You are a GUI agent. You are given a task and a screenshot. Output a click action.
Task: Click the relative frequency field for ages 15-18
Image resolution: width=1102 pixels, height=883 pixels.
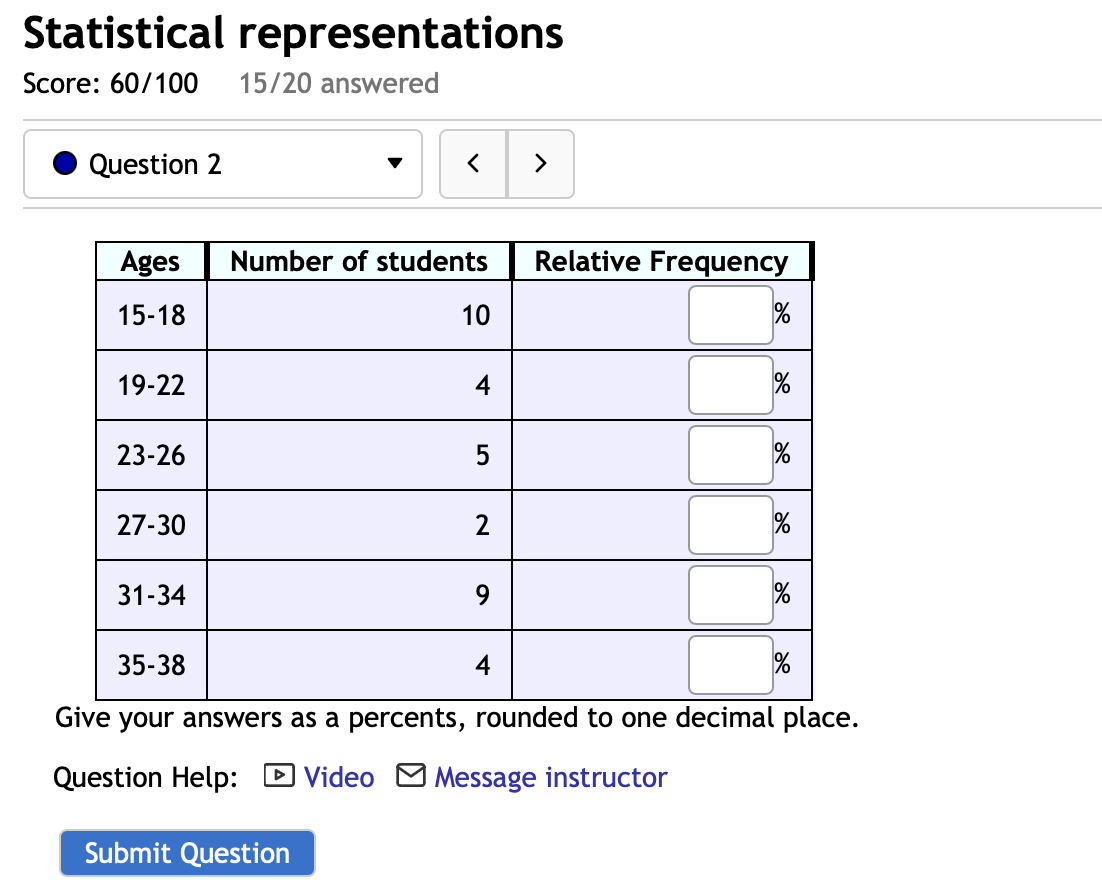click(730, 314)
